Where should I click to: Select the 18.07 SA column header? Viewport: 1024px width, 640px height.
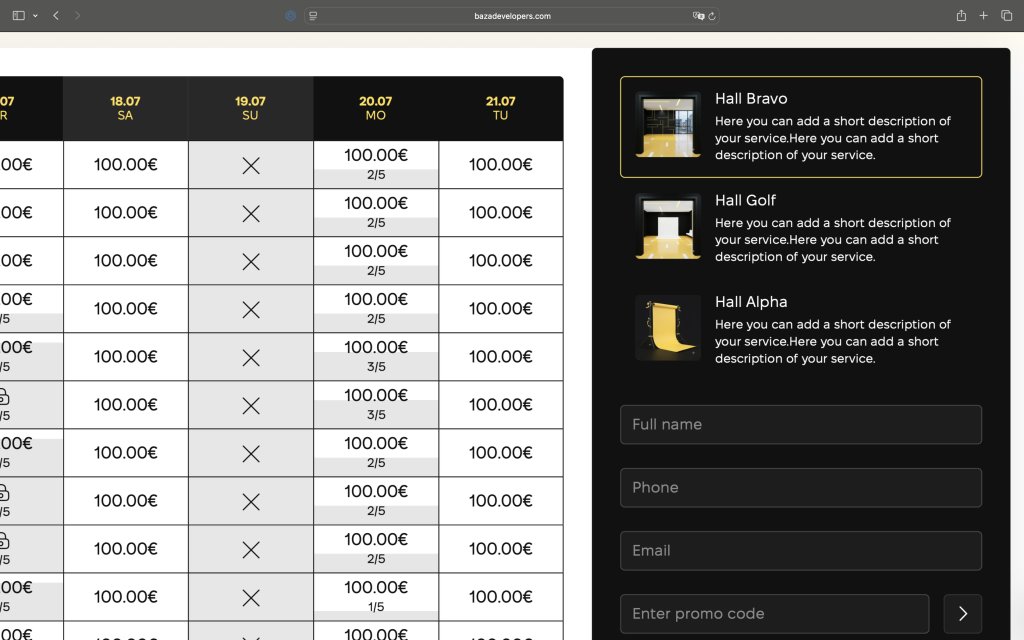coord(125,108)
